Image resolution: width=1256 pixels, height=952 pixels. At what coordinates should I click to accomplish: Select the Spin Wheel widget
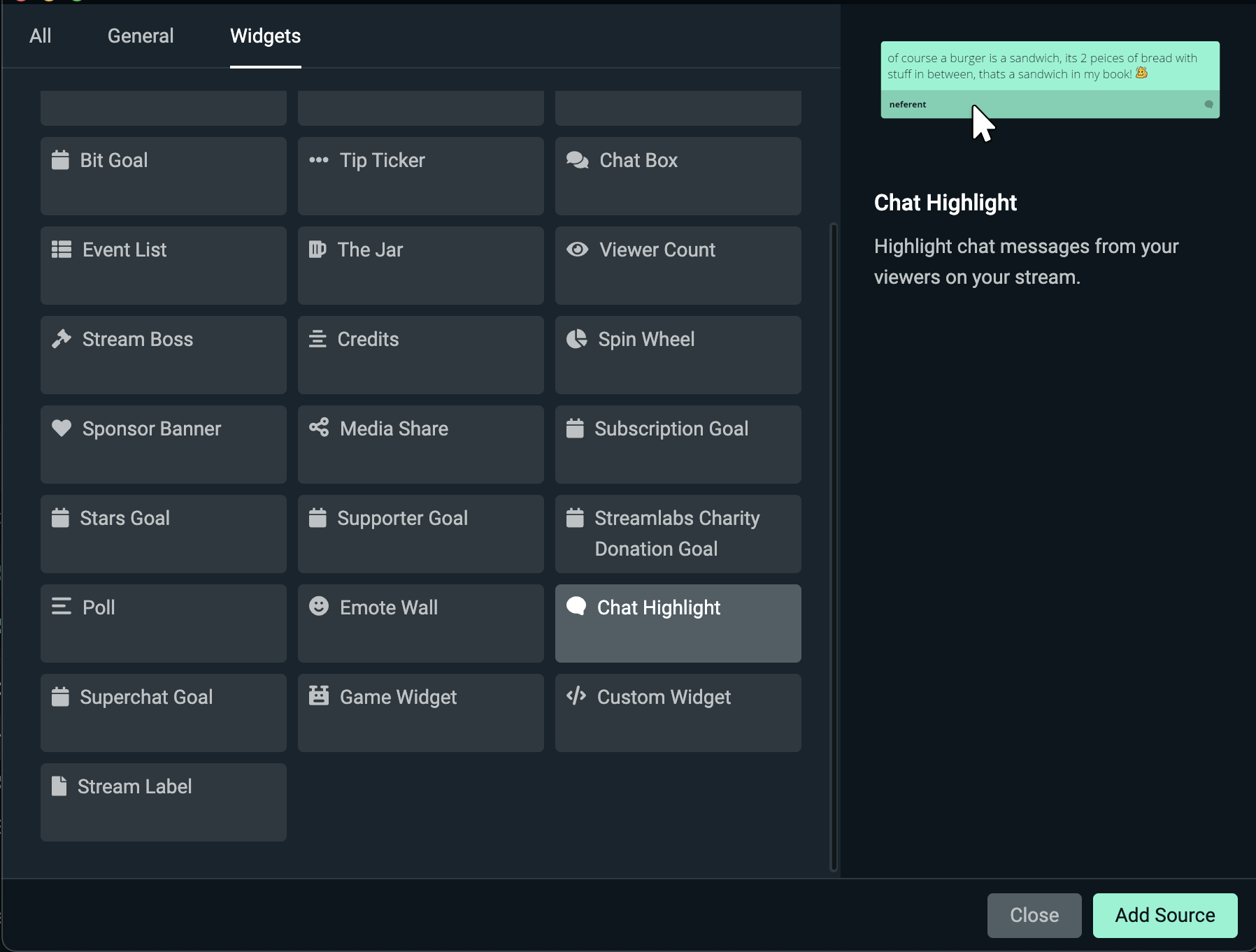(x=677, y=354)
